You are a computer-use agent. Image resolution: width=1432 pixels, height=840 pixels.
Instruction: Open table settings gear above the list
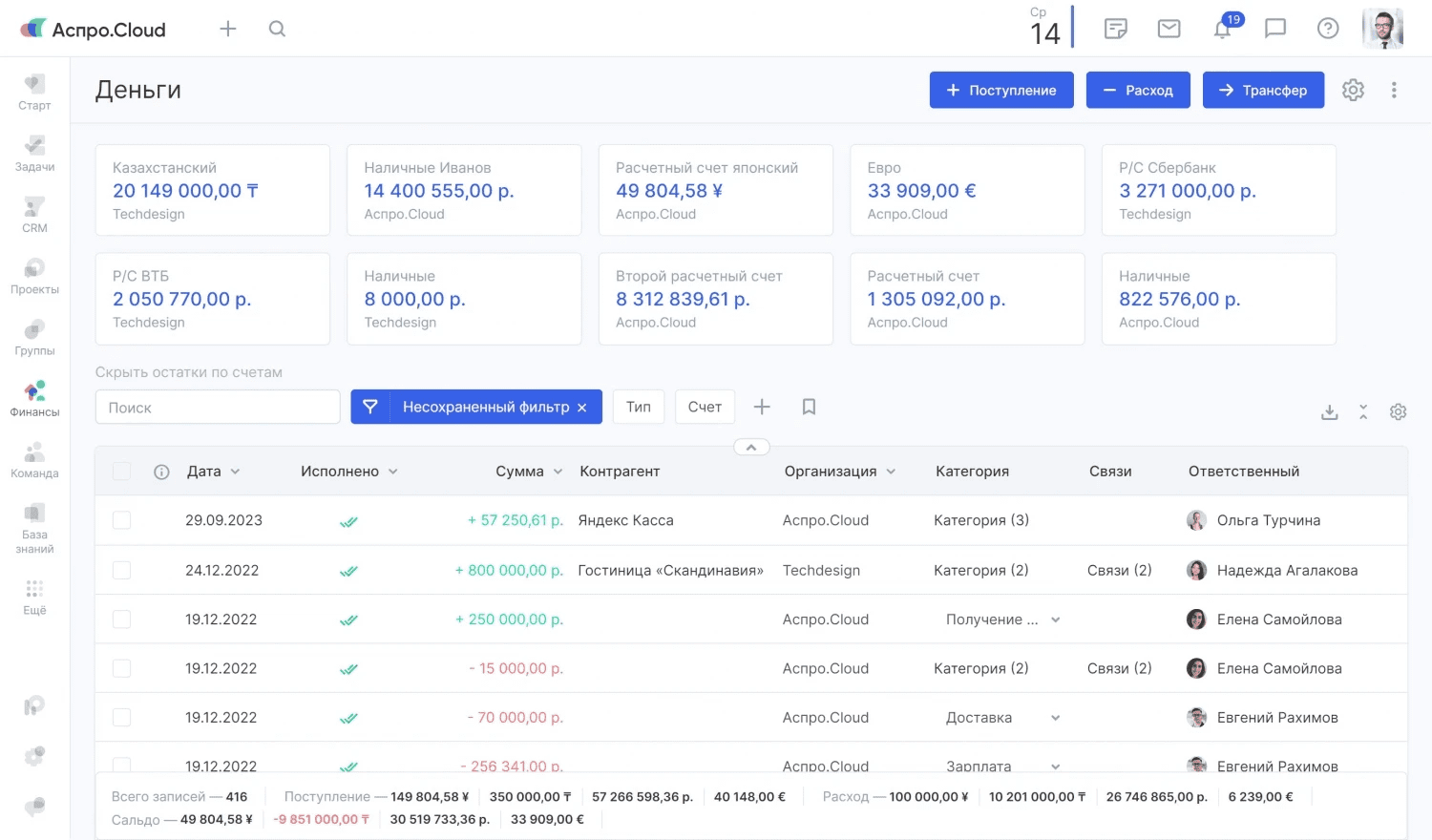point(1398,412)
